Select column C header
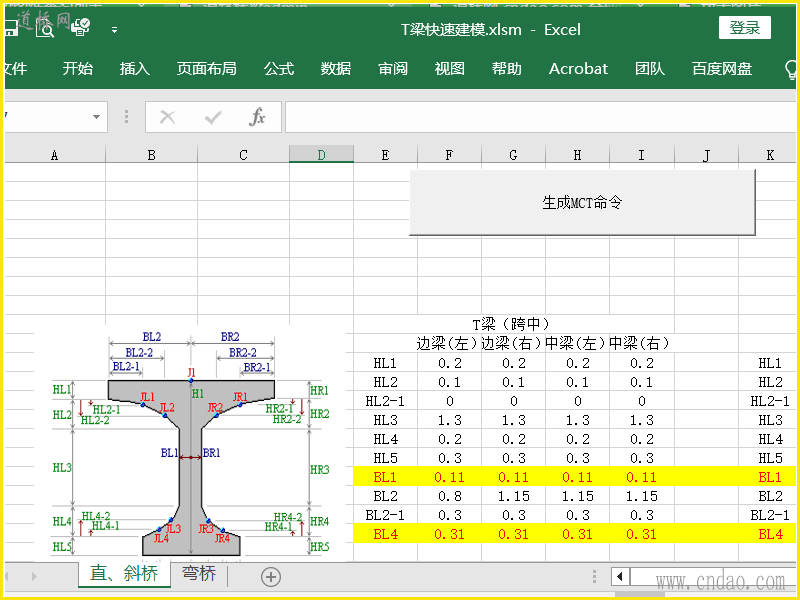 pos(243,155)
